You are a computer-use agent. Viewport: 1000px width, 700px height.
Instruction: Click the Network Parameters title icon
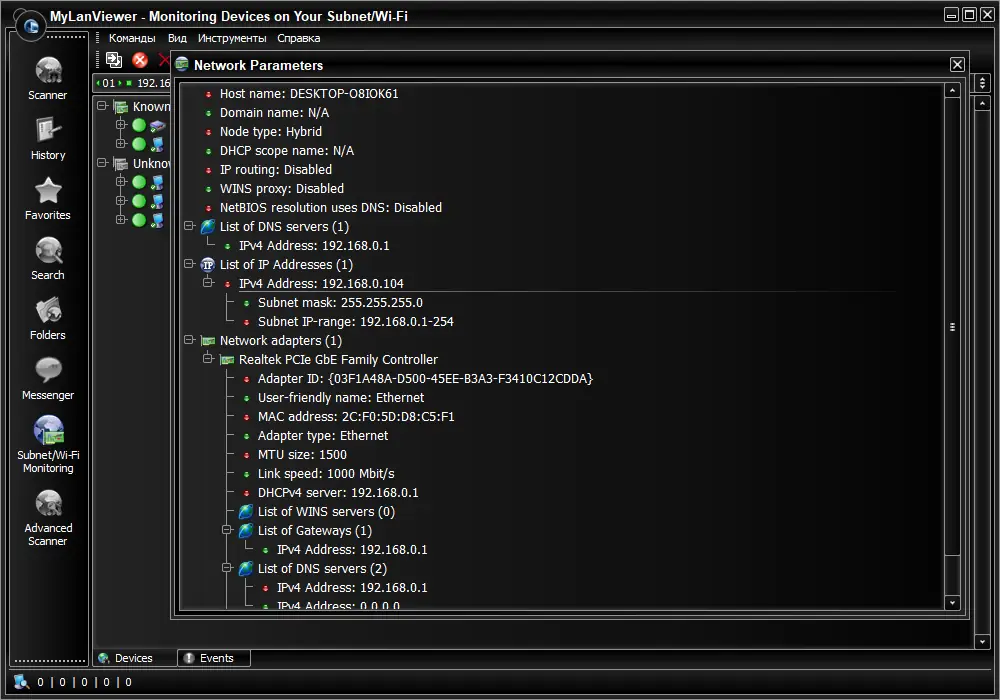(x=182, y=64)
